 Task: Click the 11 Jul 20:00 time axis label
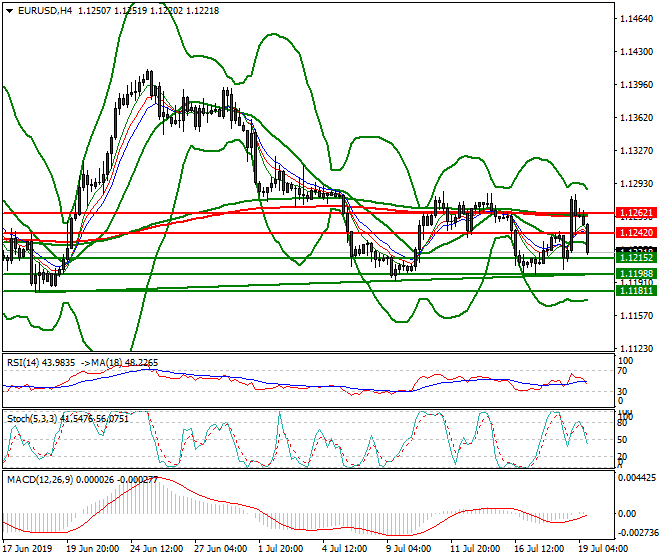click(x=475, y=549)
